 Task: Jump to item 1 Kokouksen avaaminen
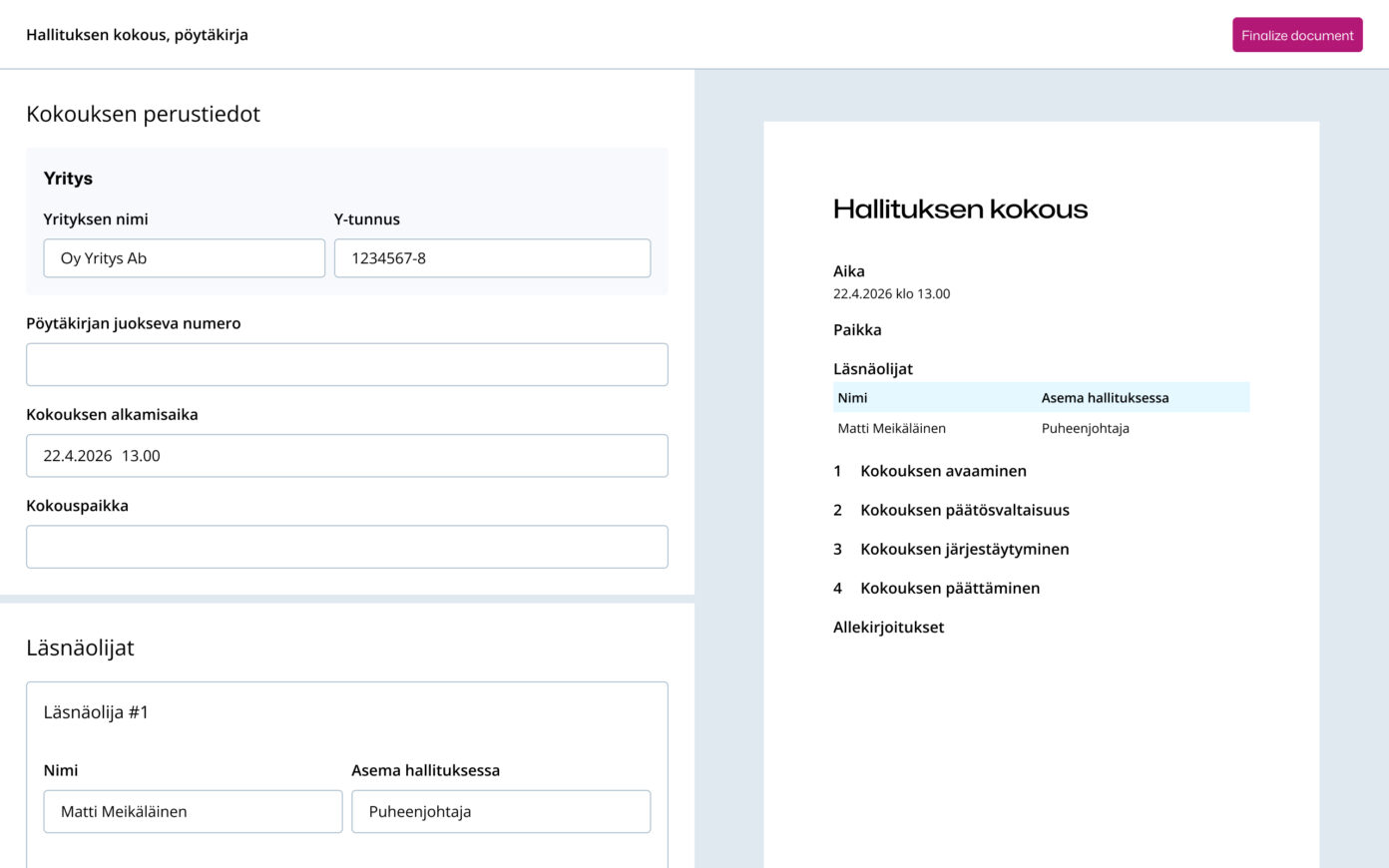(942, 471)
